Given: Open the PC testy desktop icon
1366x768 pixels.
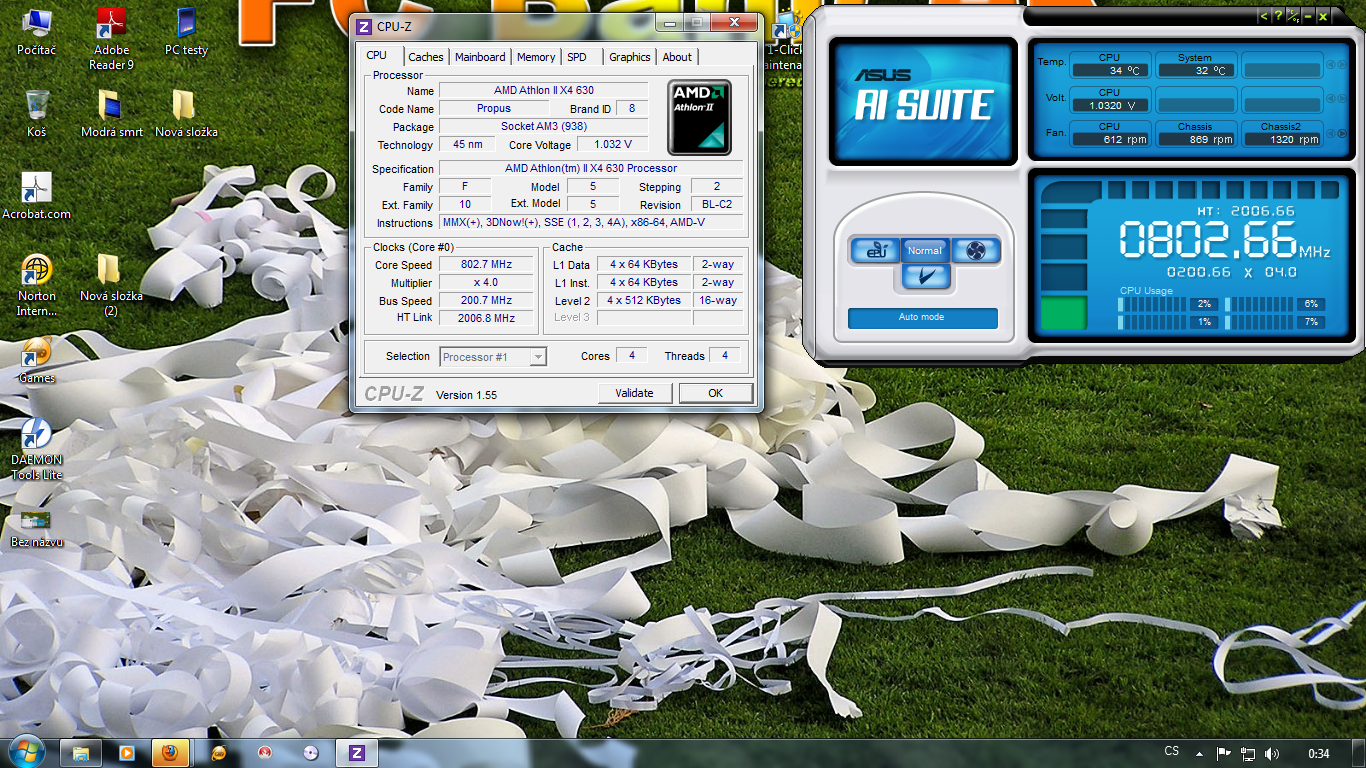Looking at the screenshot, I should pyautogui.click(x=186, y=31).
